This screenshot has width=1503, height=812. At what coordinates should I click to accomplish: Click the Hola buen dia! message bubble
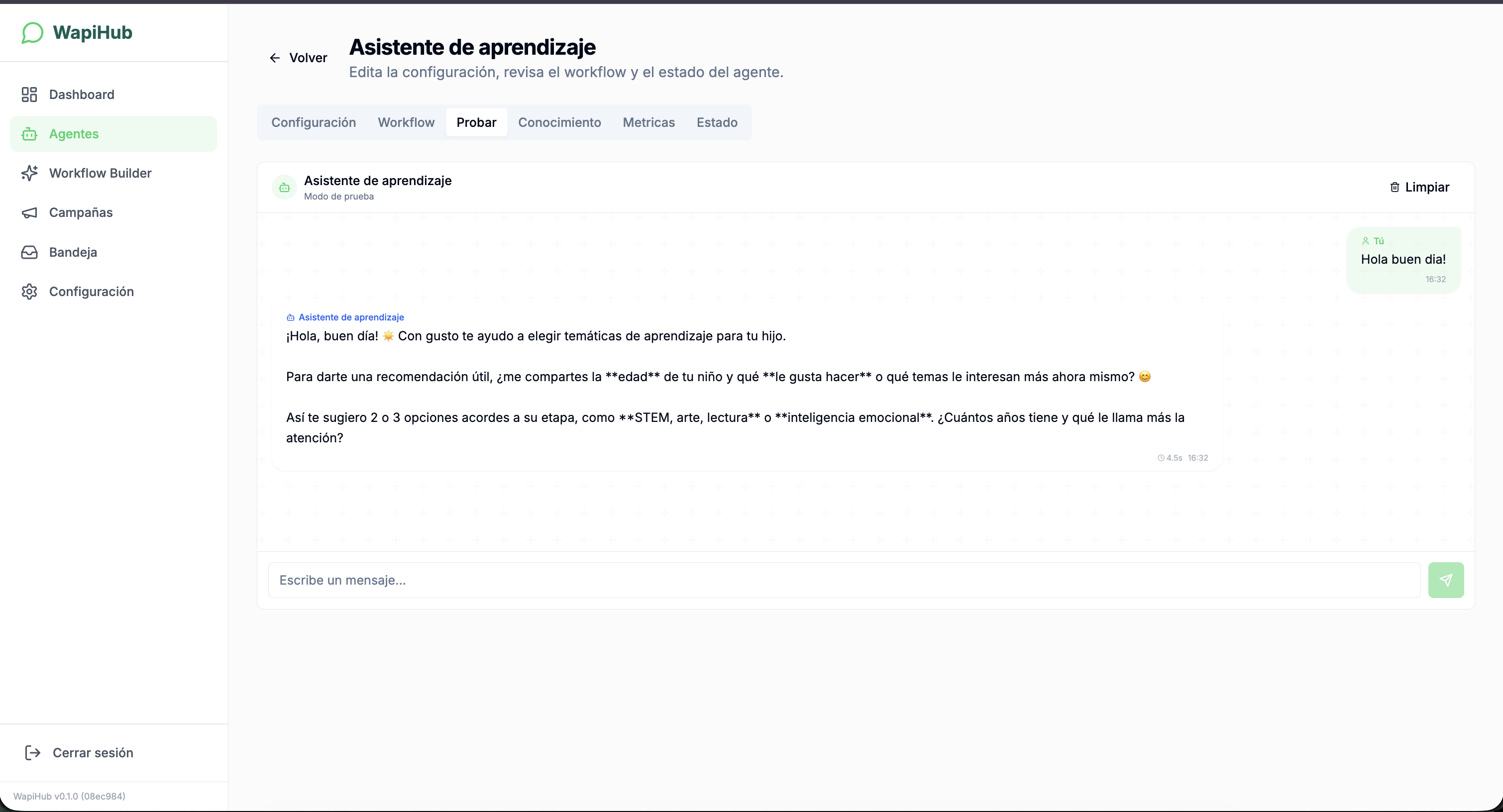click(1403, 260)
